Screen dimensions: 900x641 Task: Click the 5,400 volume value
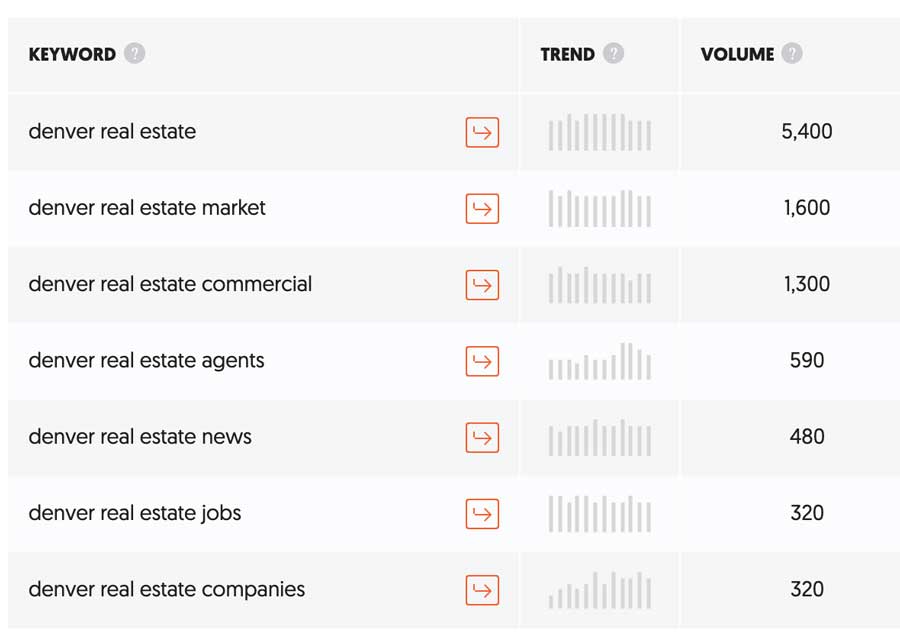pyautogui.click(x=806, y=131)
